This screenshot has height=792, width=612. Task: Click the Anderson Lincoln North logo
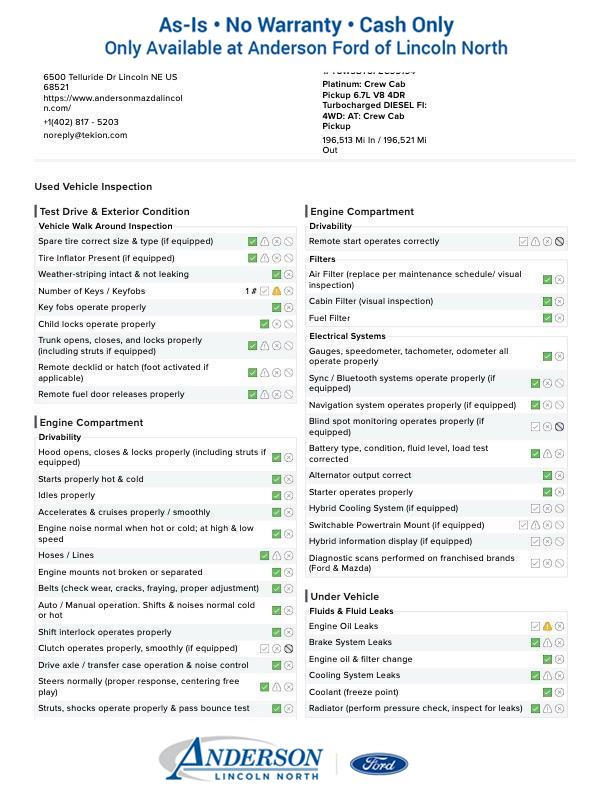pos(241,761)
